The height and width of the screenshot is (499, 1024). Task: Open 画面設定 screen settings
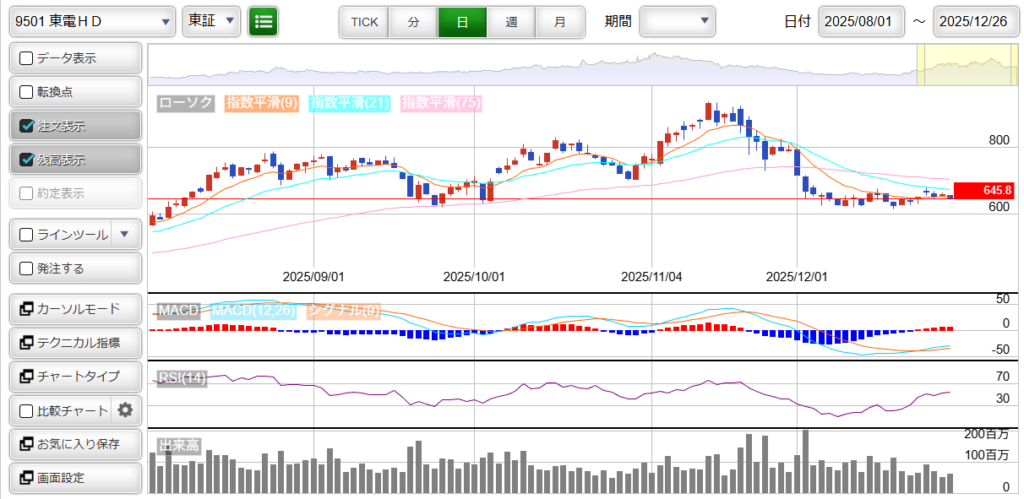(74, 477)
